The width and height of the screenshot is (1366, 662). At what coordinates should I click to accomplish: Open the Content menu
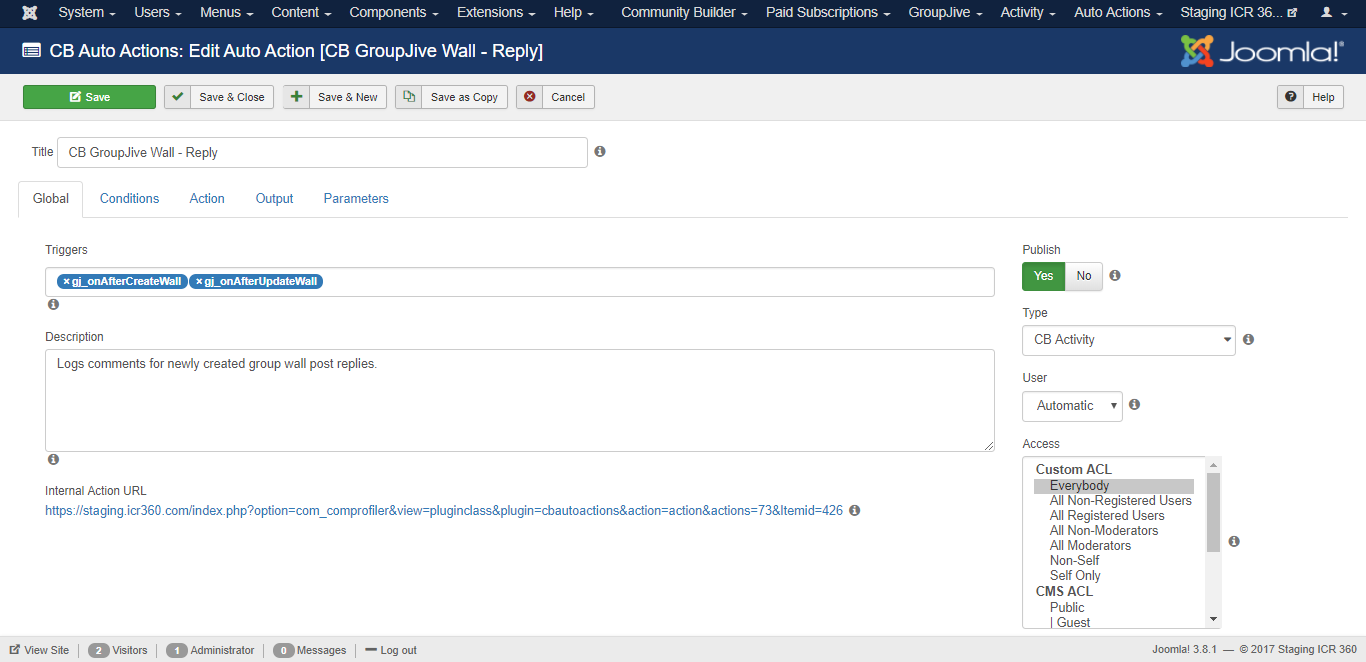point(301,13)
